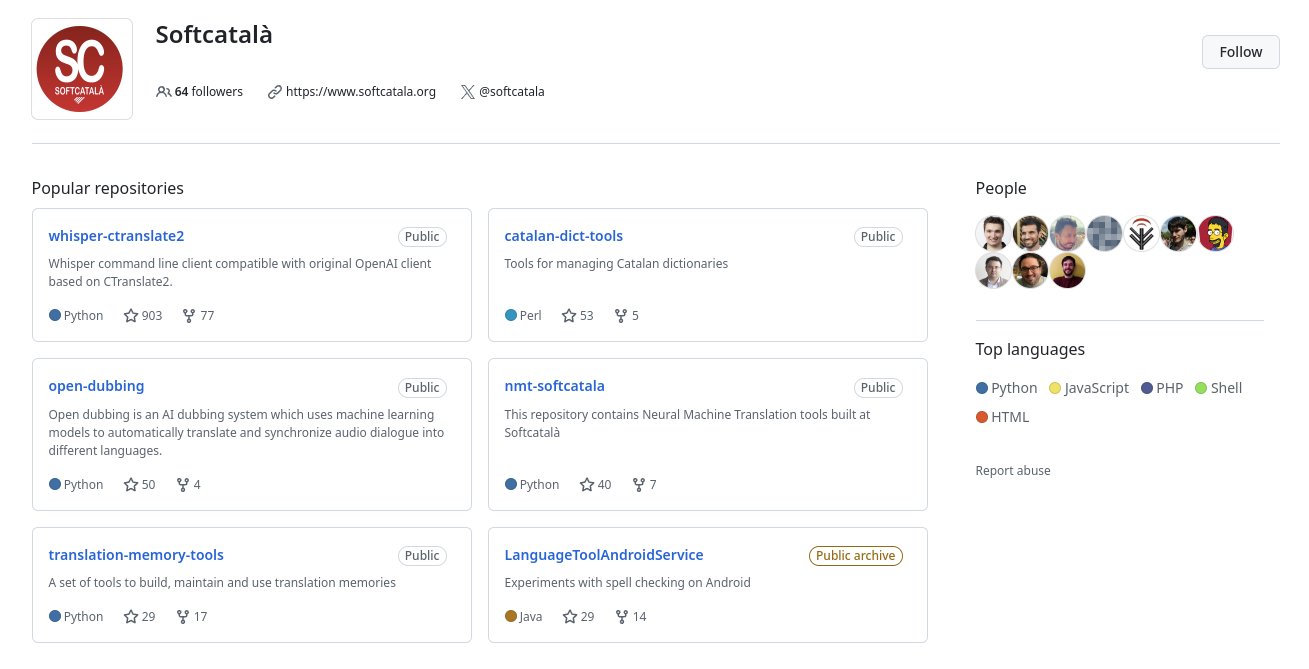Click the Public archive badge

click(x=856, y=556)
